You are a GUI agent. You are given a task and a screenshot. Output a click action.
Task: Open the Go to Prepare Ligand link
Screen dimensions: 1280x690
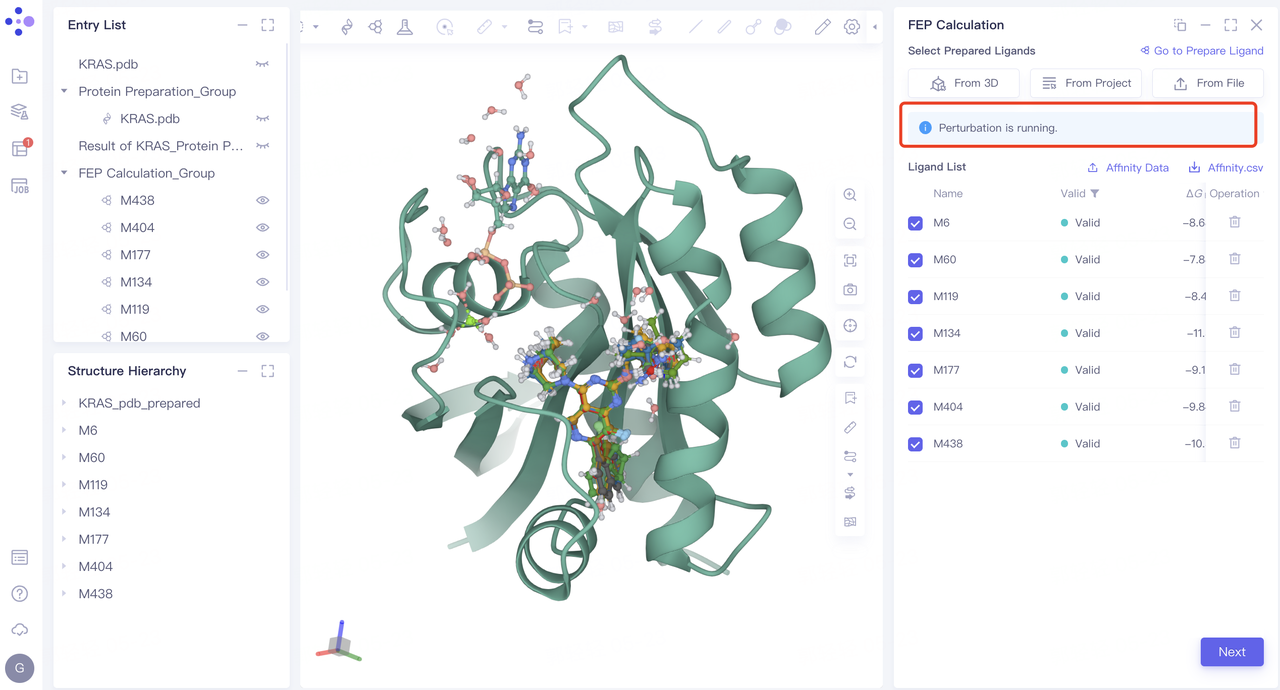coord(1201,51)
